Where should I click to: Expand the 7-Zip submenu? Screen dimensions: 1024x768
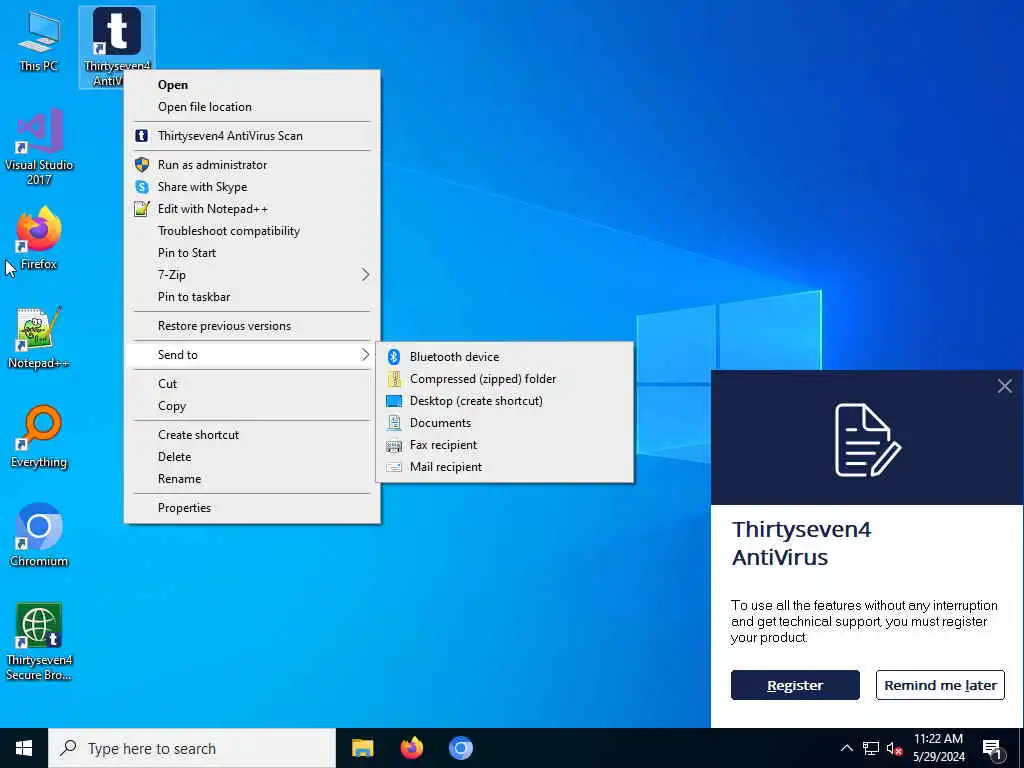click(365, 275)
